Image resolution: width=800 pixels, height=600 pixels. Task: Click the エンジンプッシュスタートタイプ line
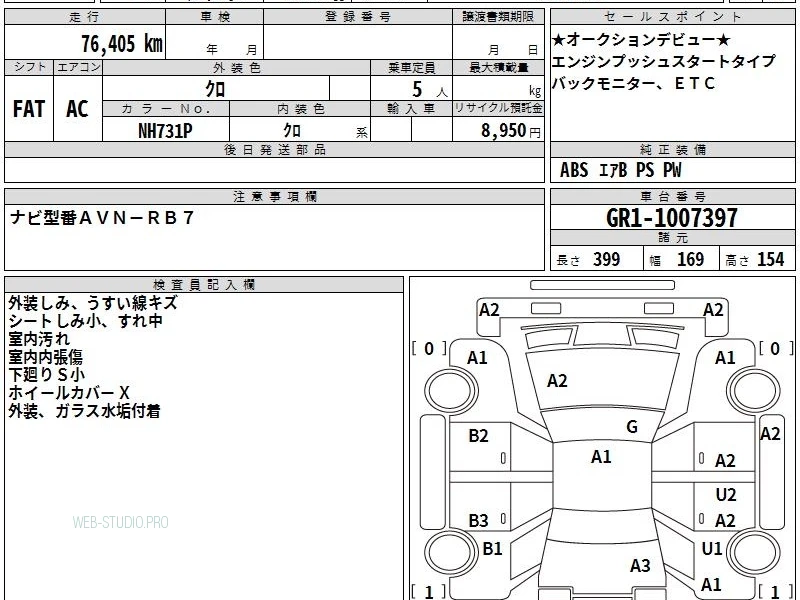664,61
